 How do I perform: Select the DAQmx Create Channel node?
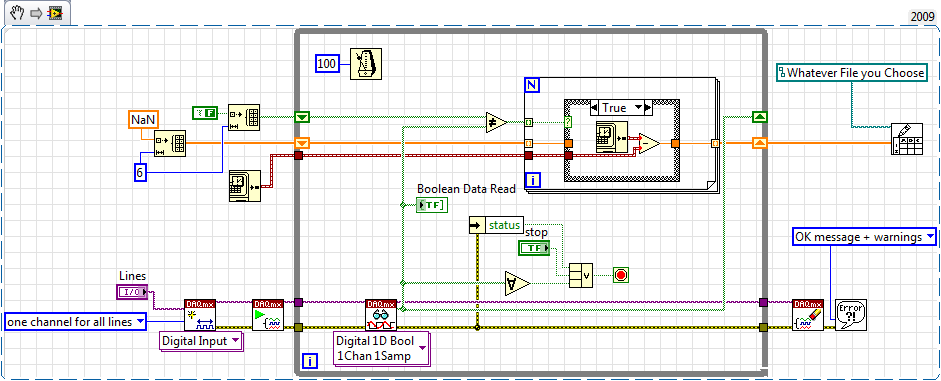tap(200, 315)
